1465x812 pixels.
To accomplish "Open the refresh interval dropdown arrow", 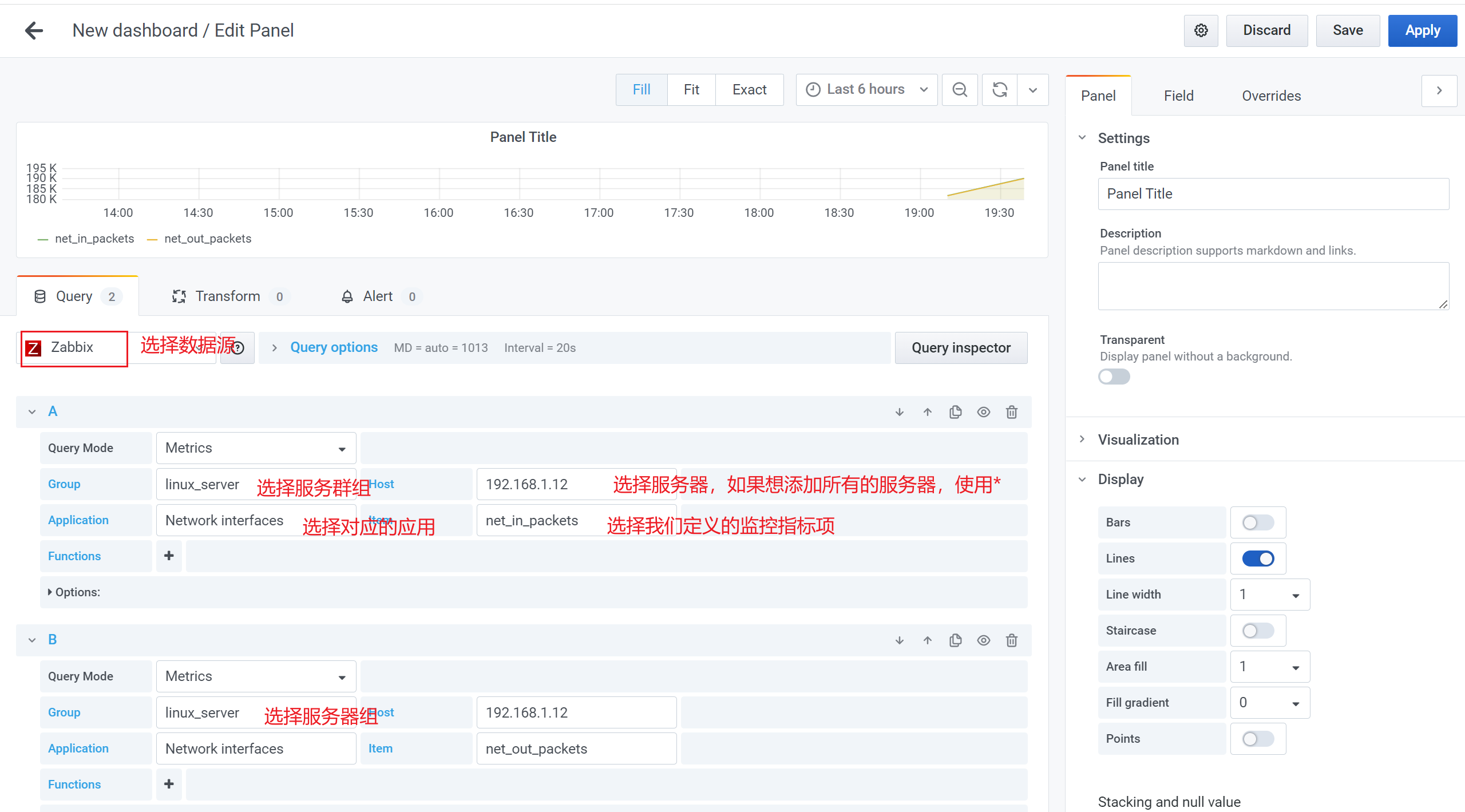I will click(x=1033, y=90).
